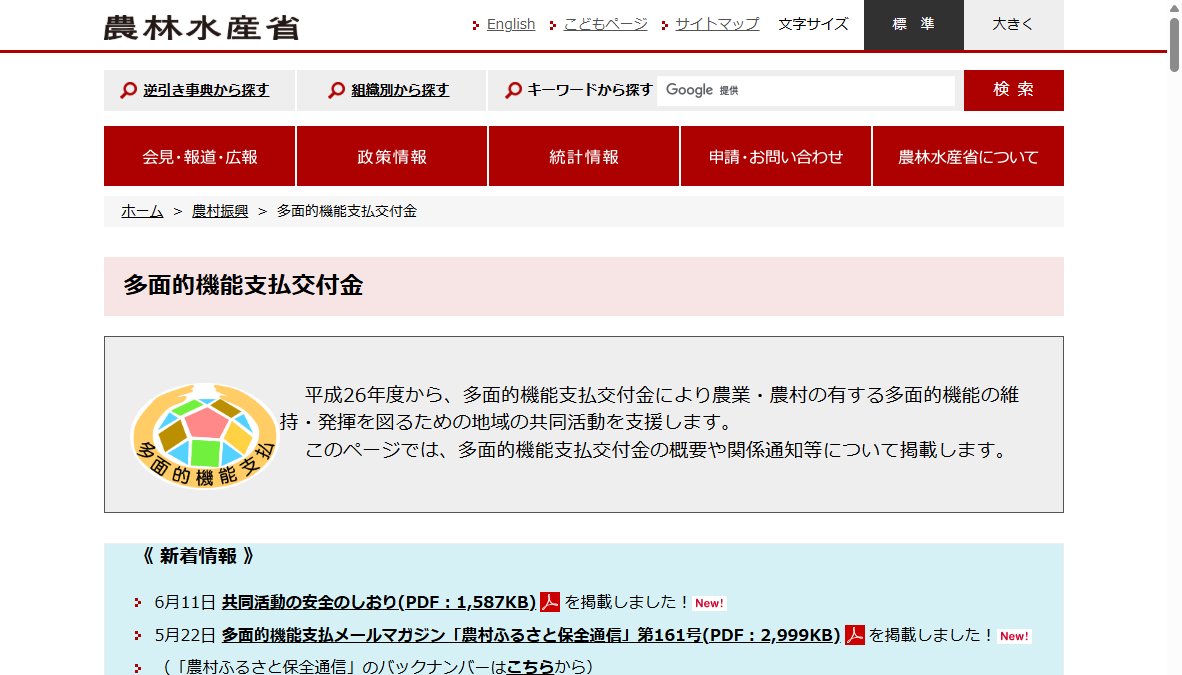Click the arrow bullet before こどもページ

pos(553,26)
